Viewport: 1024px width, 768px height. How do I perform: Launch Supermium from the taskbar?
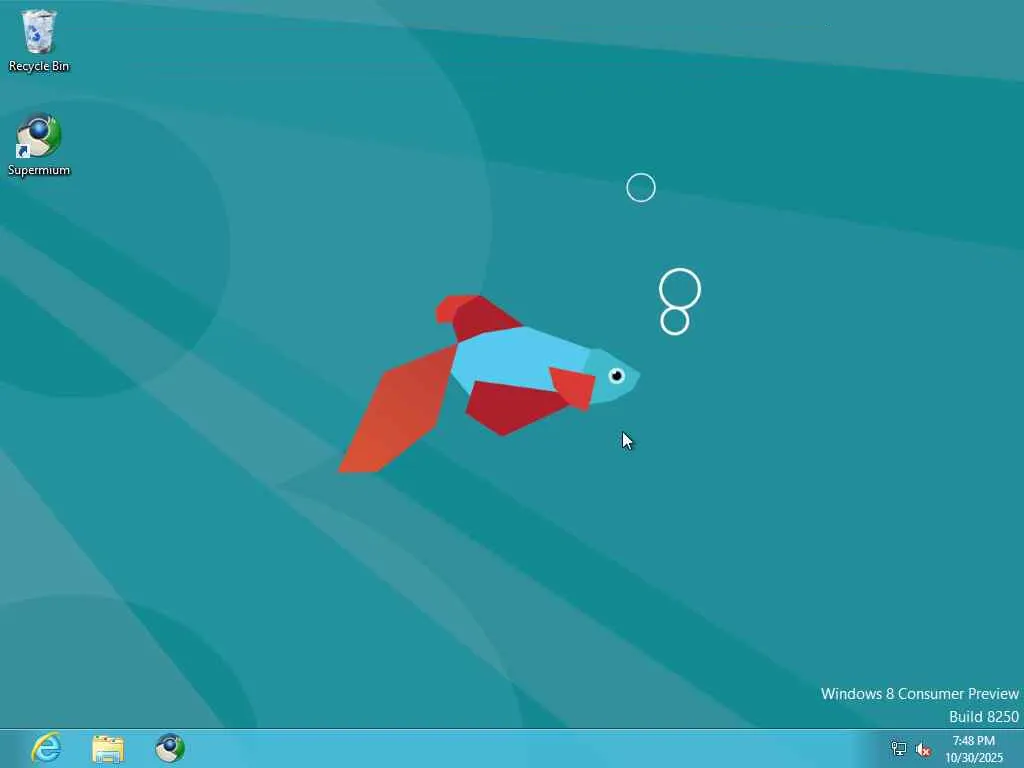(170, 748)
